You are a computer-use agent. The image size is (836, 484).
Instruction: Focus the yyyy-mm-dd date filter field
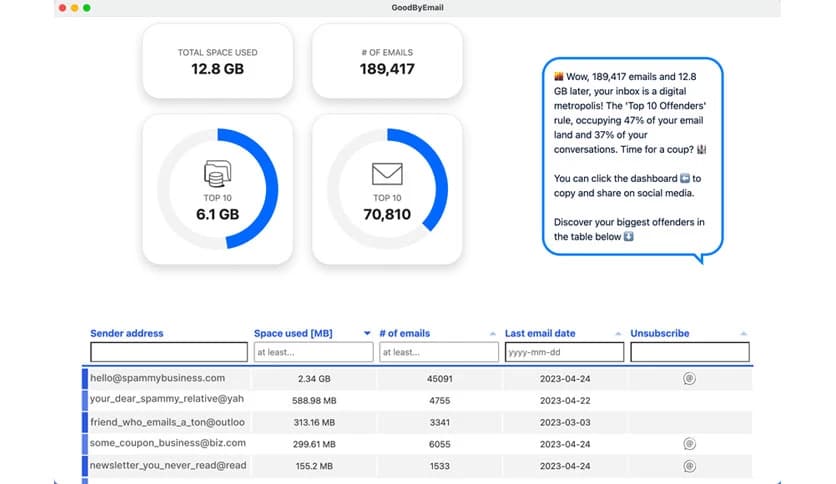click(564, 352)
